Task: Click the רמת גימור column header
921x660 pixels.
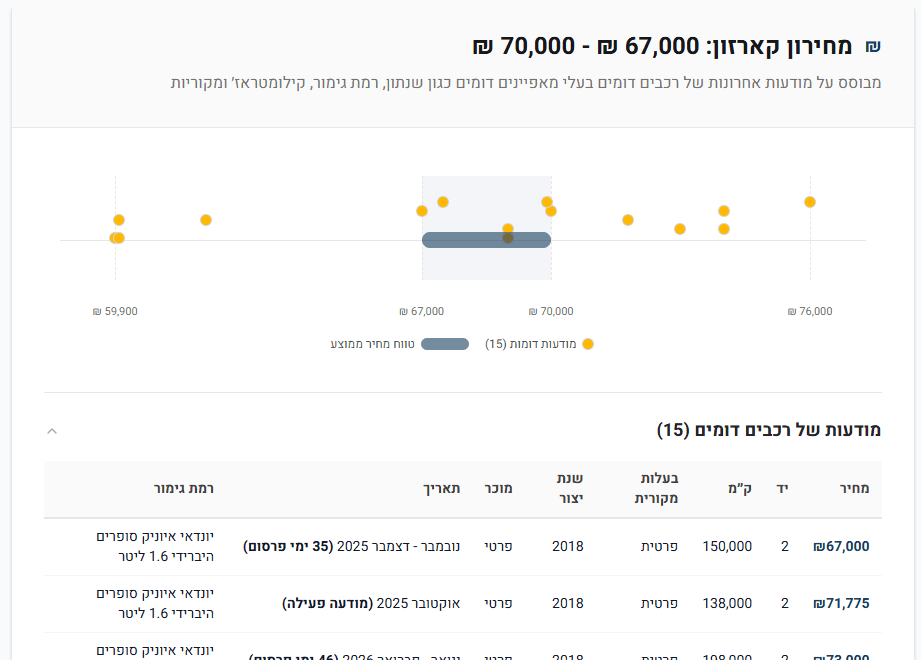Action: [x=184, y=488]
